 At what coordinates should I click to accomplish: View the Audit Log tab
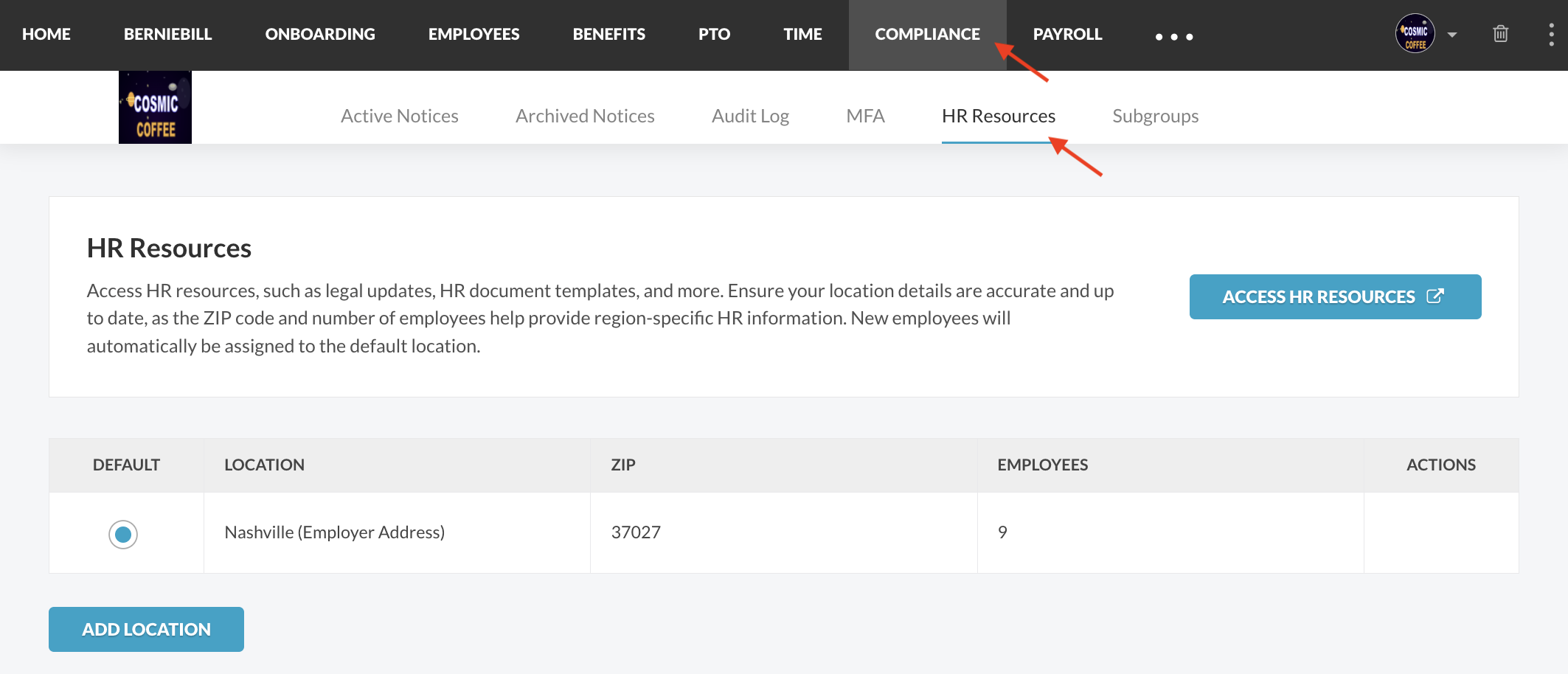[750, 116]
